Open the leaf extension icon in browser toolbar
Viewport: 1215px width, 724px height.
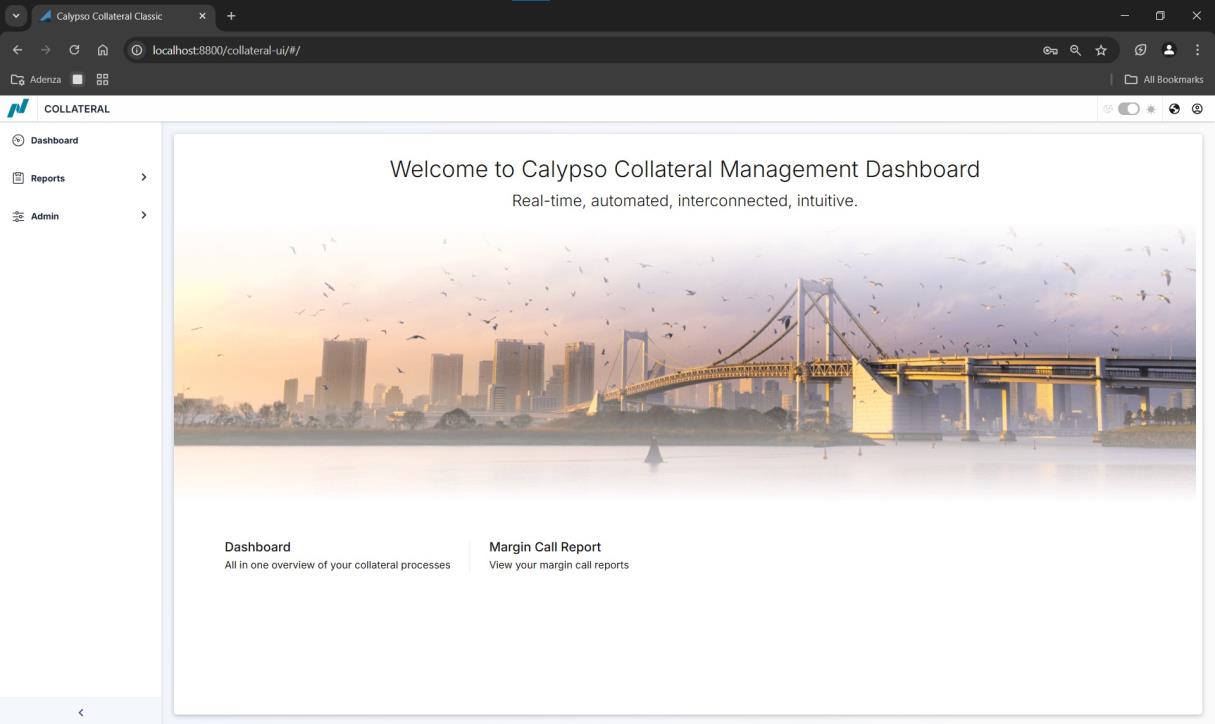[1141, 50]
